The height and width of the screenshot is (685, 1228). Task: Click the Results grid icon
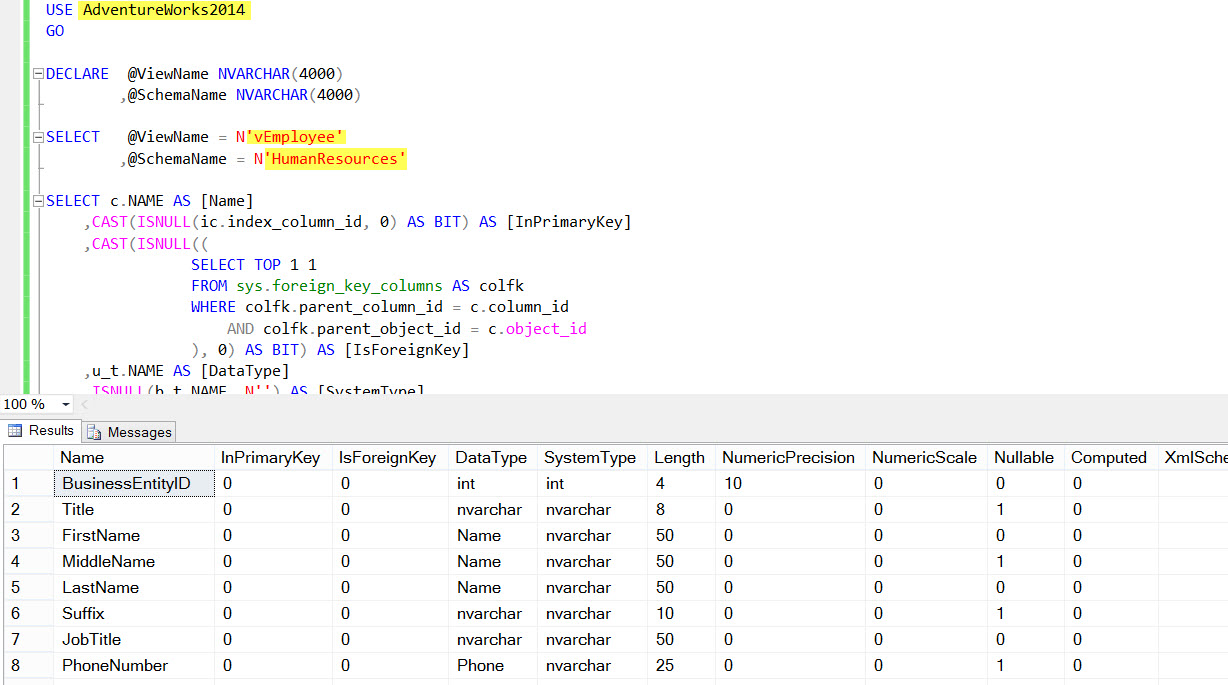(15, 431)
